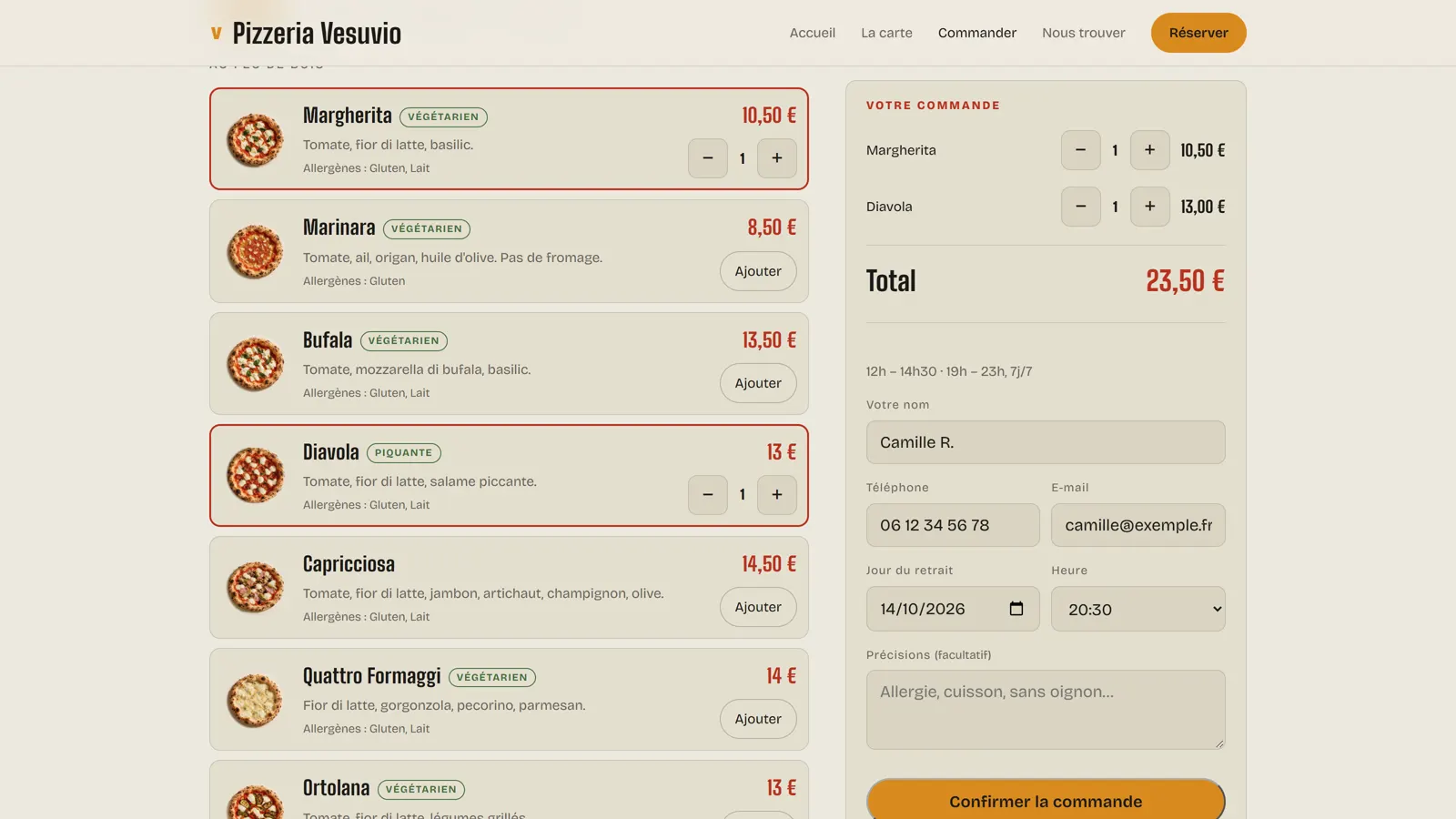This screenshot has height=819, width=1456.
Task: Open the Heure time dropdown
Action: click(x=1138, y=609)
